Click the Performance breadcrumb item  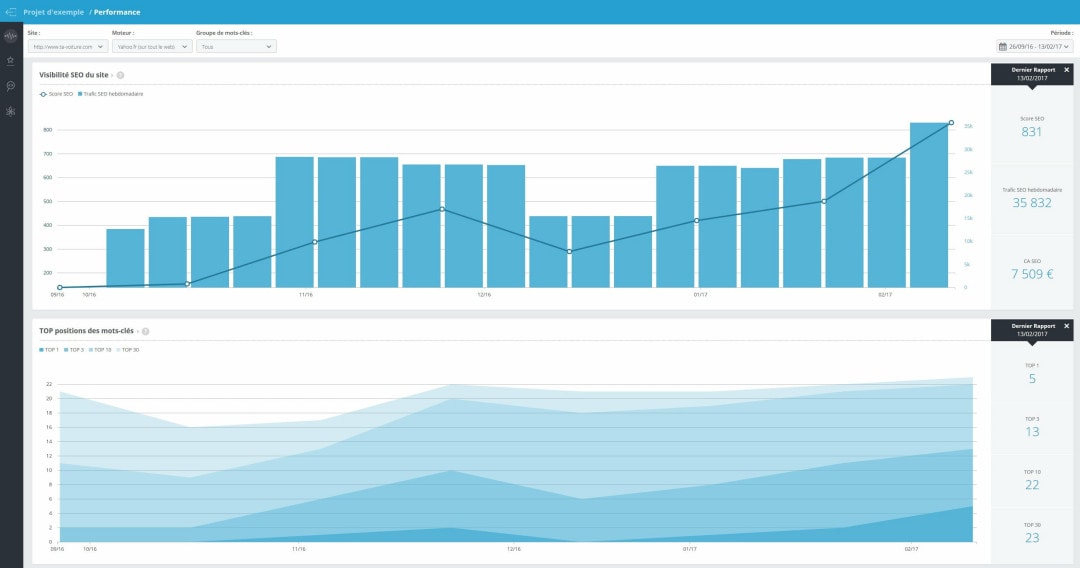point(117,12)
